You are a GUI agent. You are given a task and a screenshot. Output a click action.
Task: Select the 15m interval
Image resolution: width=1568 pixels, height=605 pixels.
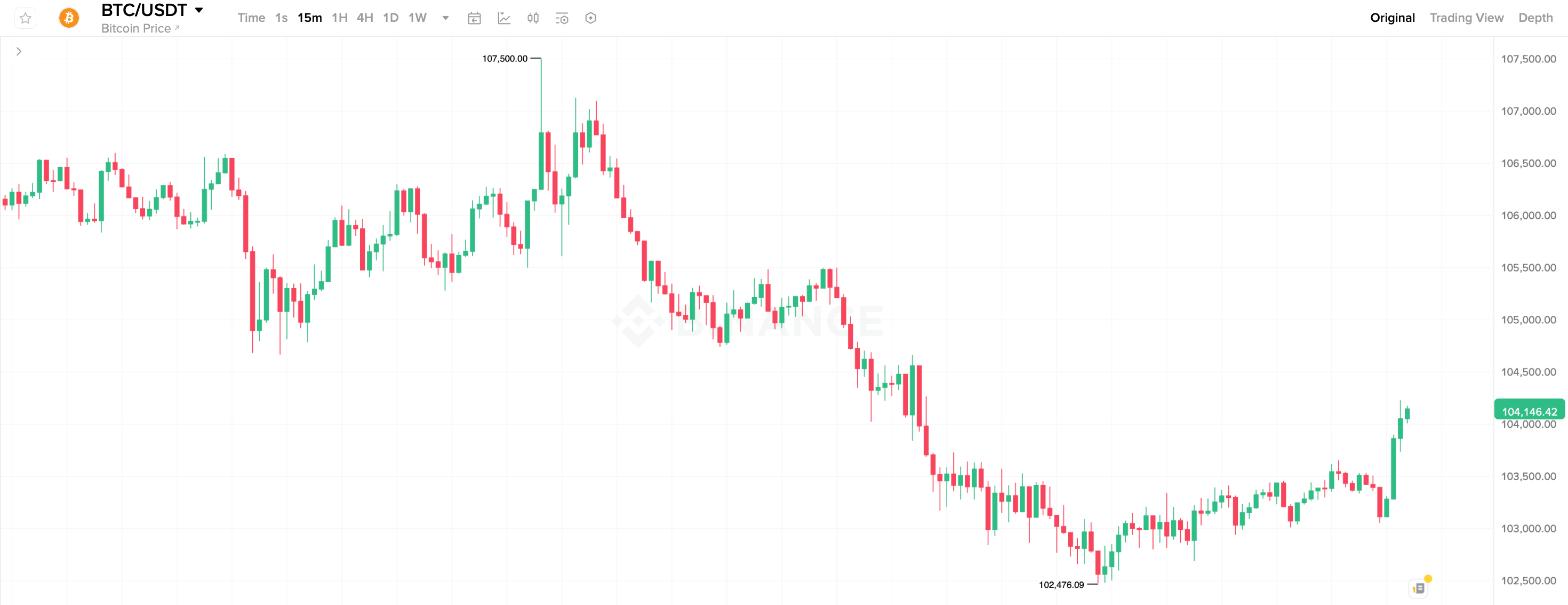click(x=309, y=18)
